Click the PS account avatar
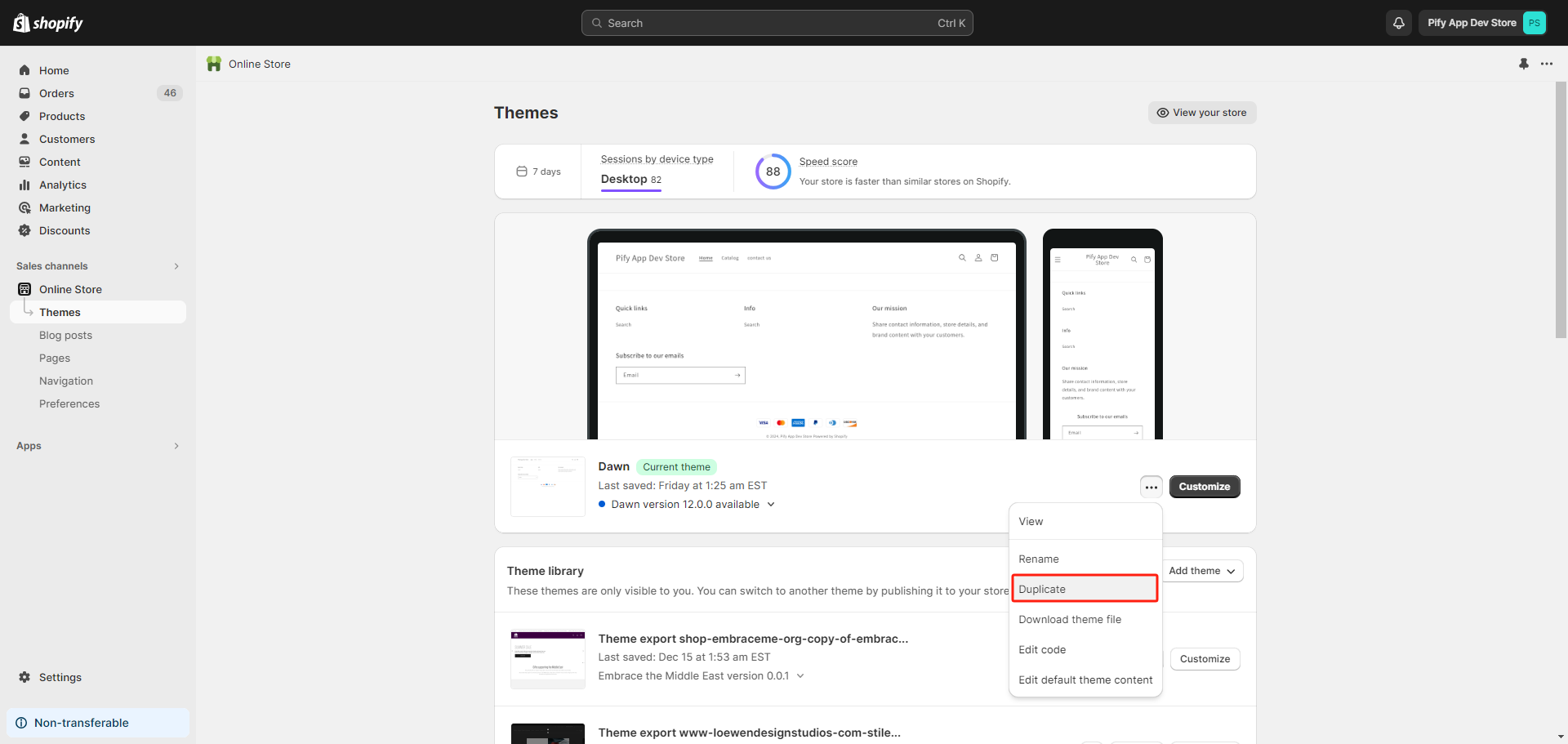 [1535, 23]
